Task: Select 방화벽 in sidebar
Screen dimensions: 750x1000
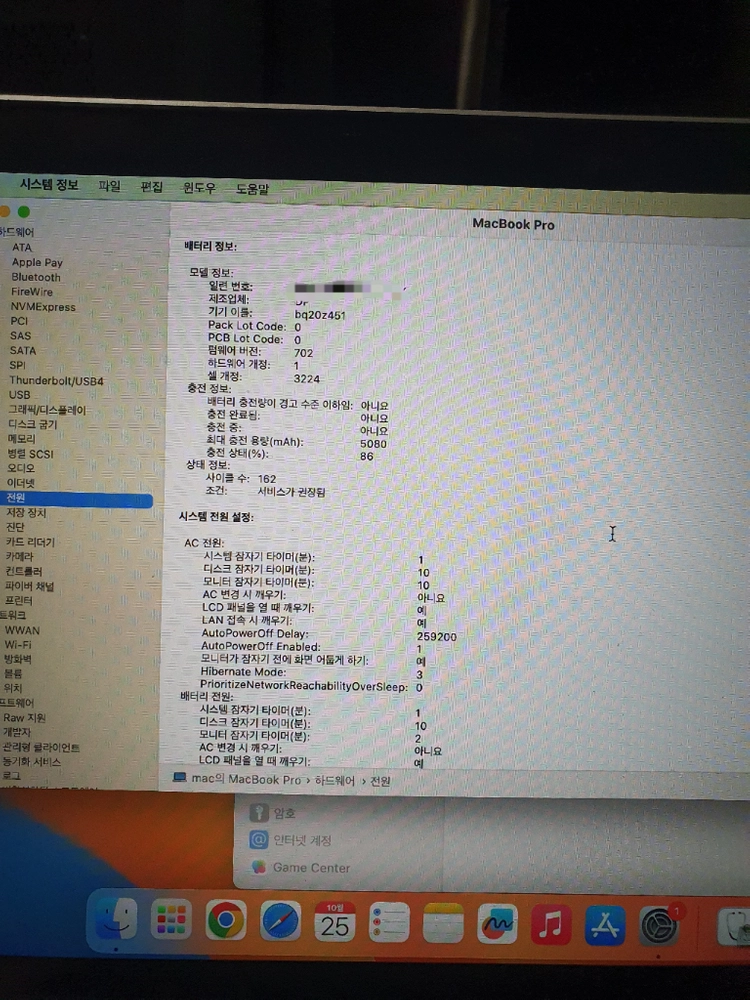Action: (17, 659)
